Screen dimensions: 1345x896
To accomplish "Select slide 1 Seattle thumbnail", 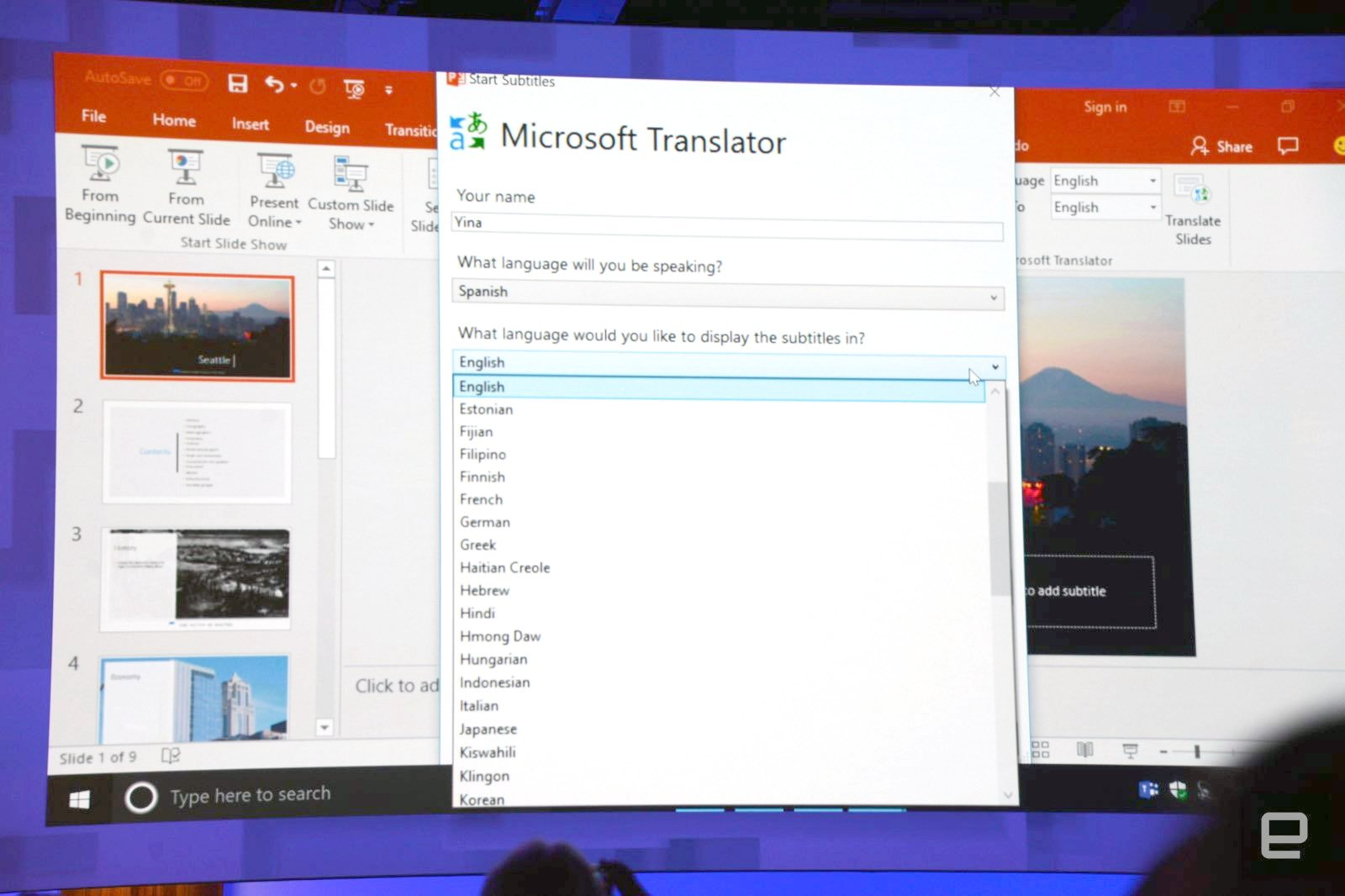I will point(197,326).
